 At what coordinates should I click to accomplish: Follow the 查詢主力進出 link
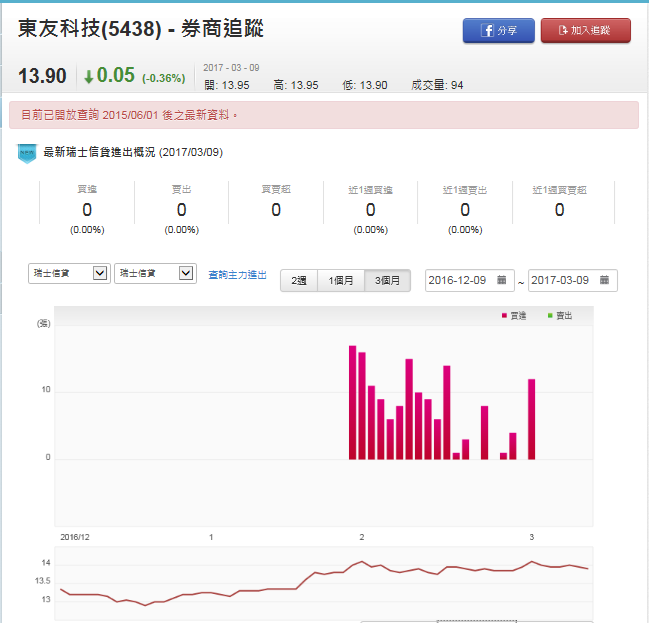click(237, 275)
